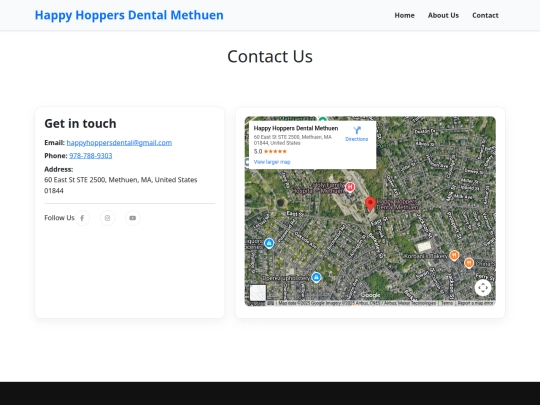Open the About Us page
The height and width of the screenshot is (405, 540).
(443, 15)
